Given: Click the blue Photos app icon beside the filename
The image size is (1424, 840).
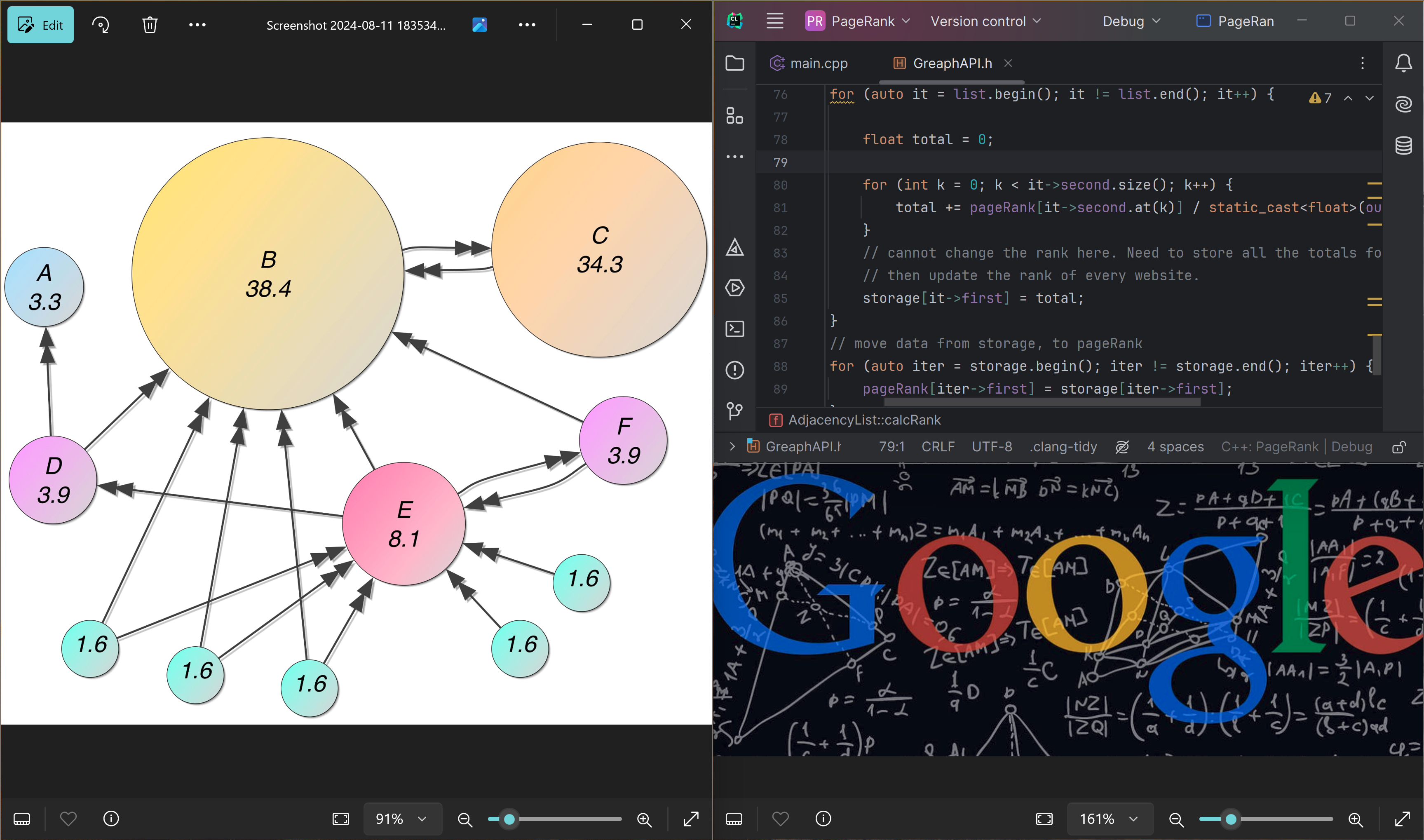Looking at the screenshot, I should tap(479, 25).
